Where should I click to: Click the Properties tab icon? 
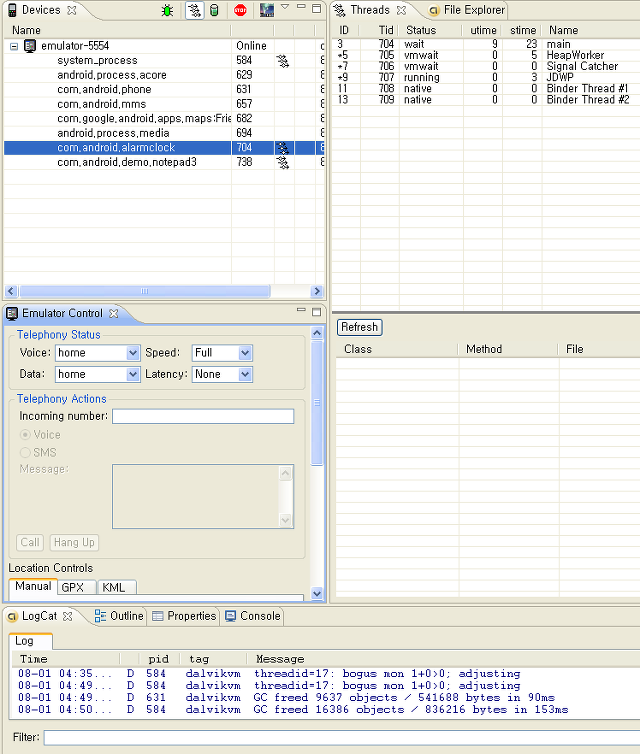pos(158,616)
